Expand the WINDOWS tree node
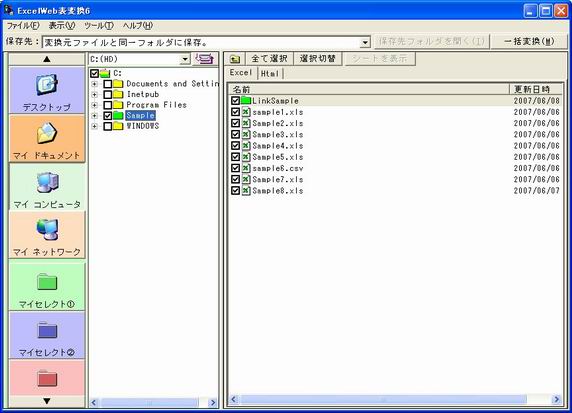 (94, 126)
